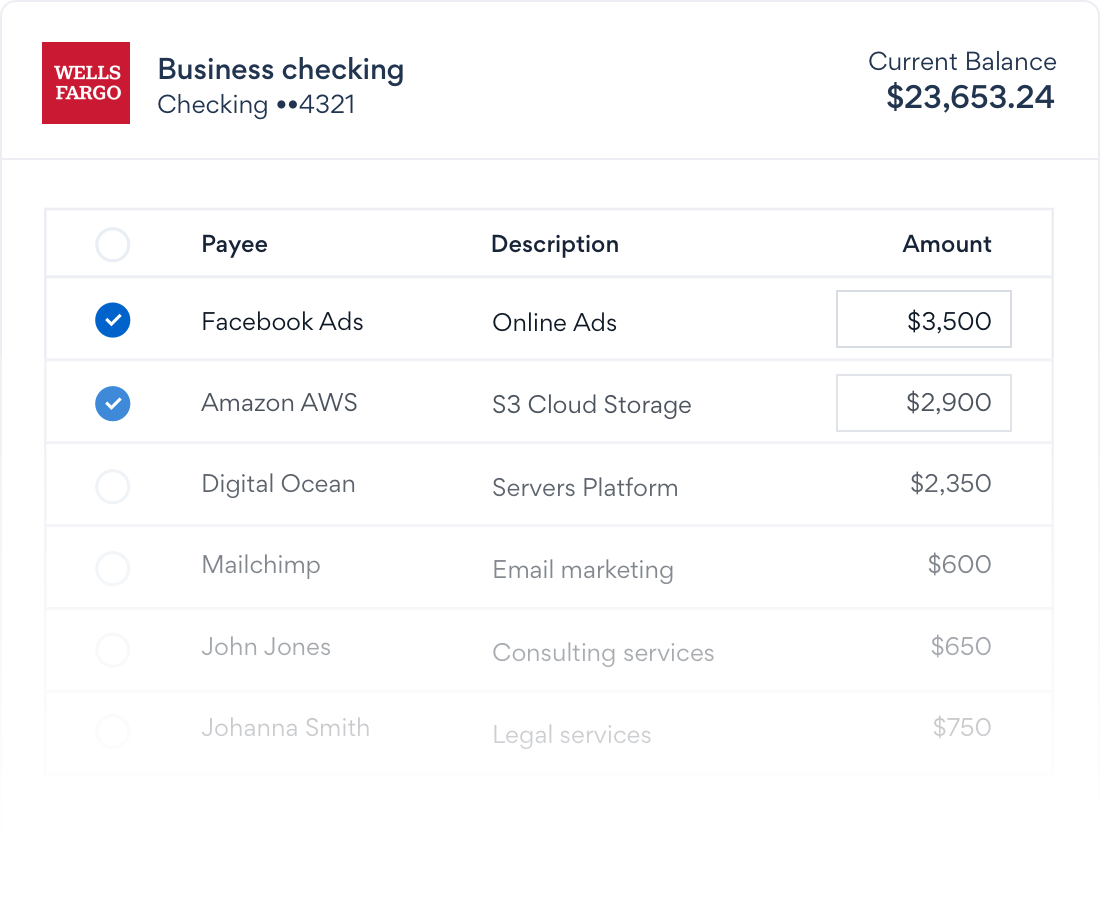Check the Mailchimp payment checkbox
The width and height of the screenshot is (1100, 918).
[112, 568]
